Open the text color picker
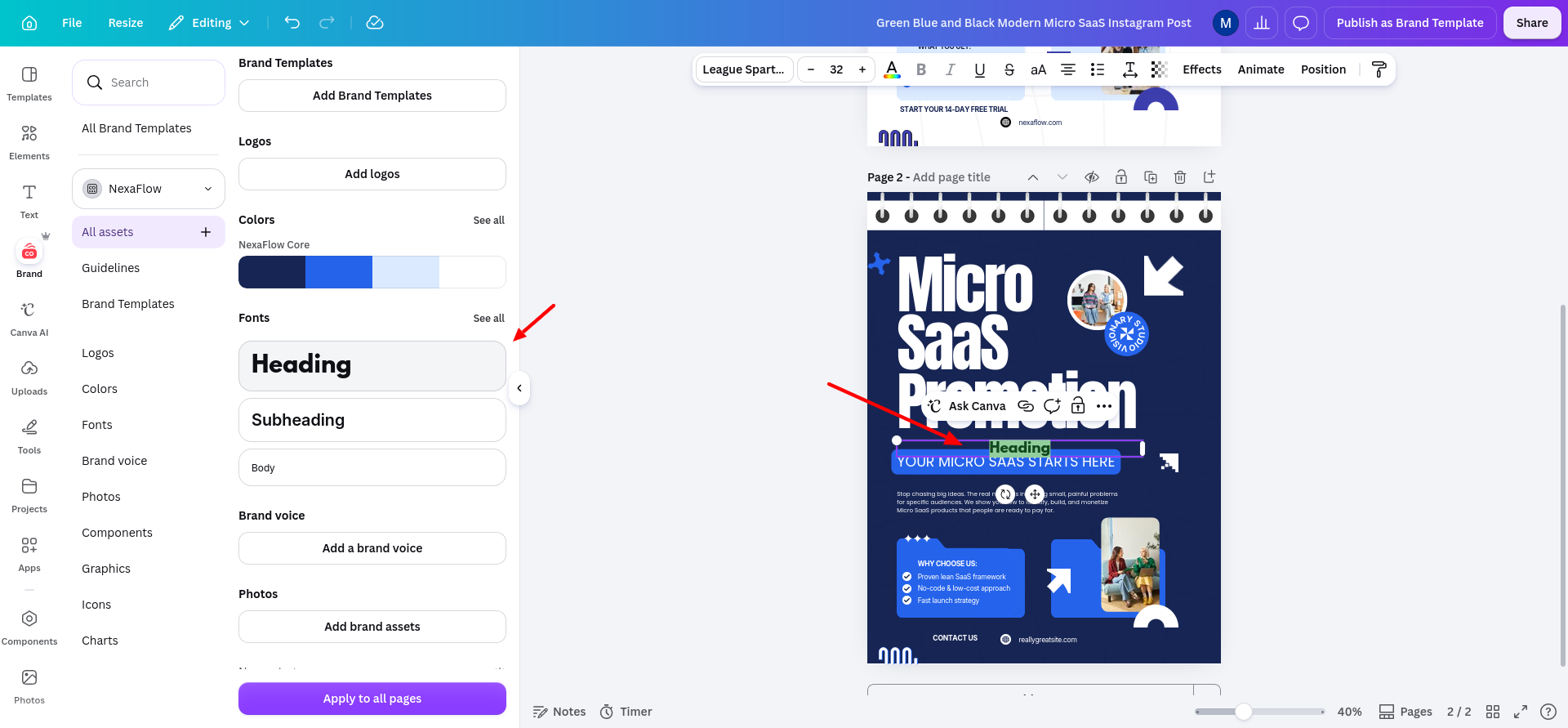This screenshot has height=728, width=1568. click(892, 69)
